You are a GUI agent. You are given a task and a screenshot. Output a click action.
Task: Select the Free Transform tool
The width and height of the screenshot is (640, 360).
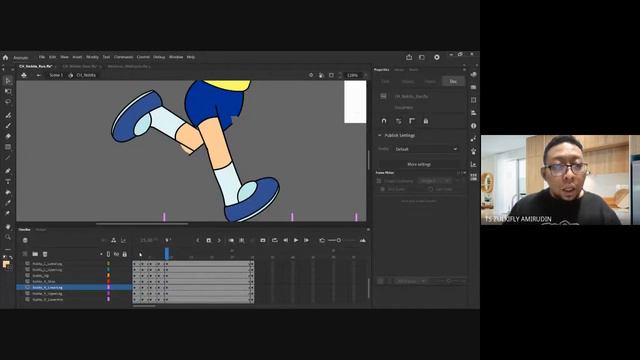[x=8, y=91]
